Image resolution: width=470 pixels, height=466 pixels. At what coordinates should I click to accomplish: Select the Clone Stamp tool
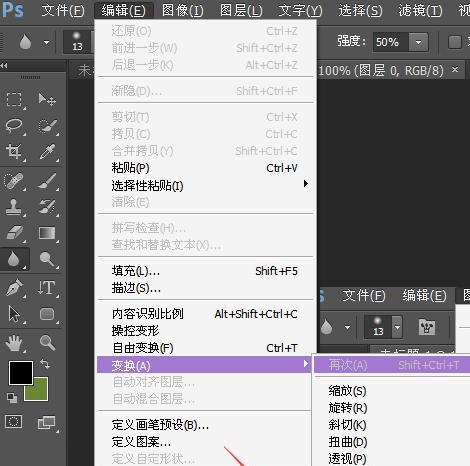click(x=14, y=207)
